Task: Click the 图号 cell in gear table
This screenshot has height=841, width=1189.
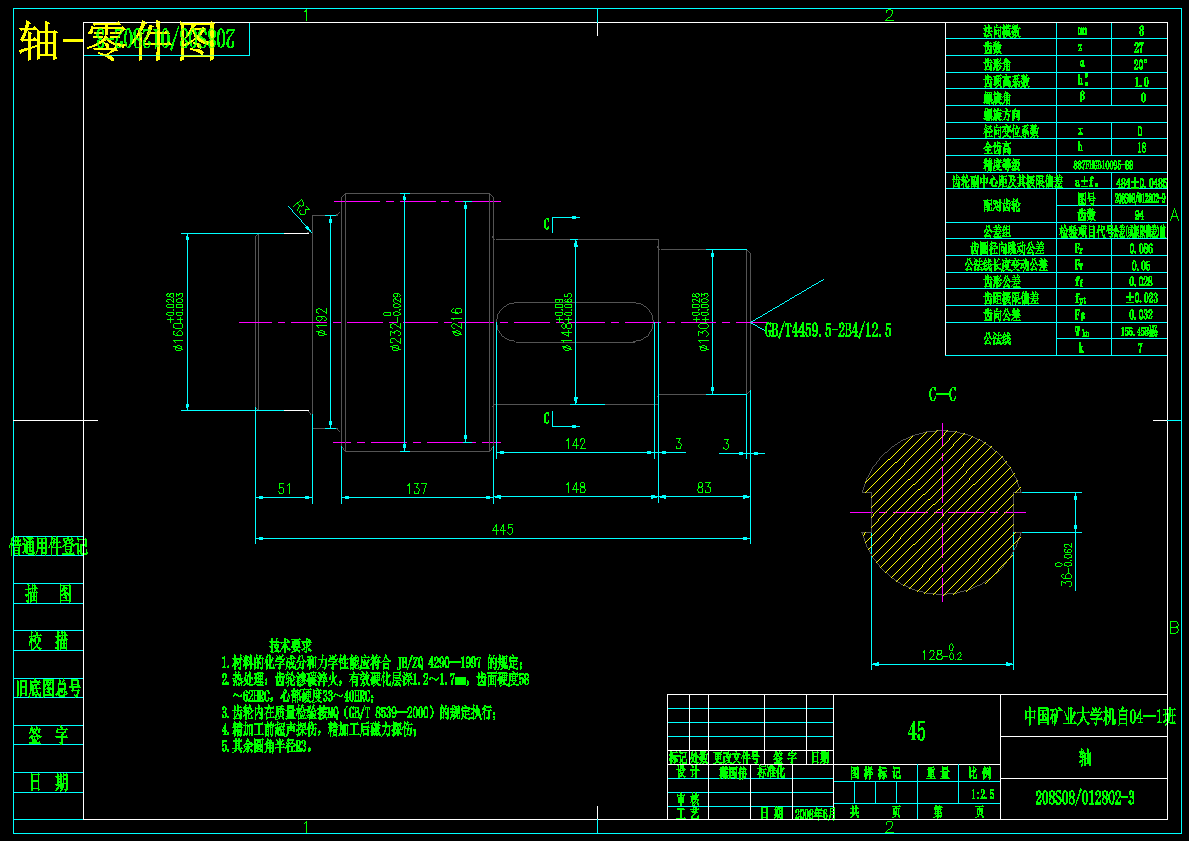Action: pos(1084,198)
